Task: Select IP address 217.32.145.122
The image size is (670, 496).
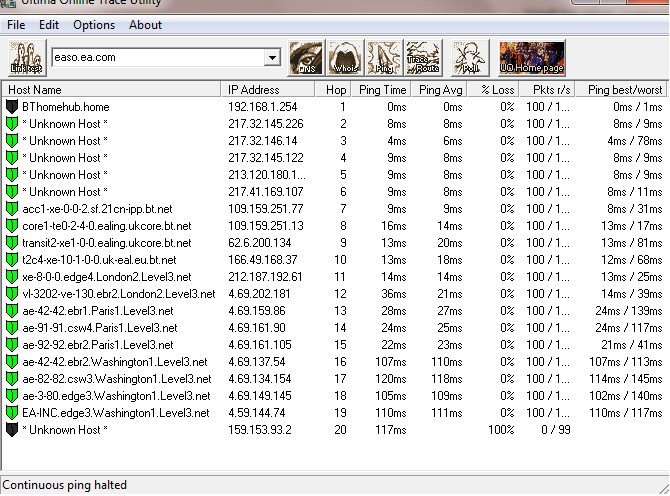Action: coord(265,158)
